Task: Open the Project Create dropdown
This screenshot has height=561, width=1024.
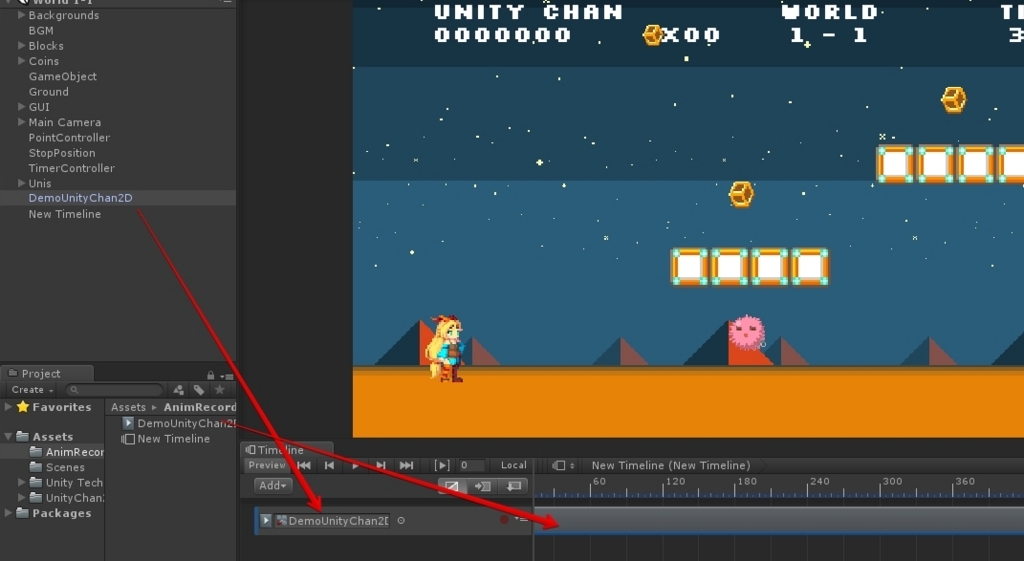Action: click(x=32, y=390)
